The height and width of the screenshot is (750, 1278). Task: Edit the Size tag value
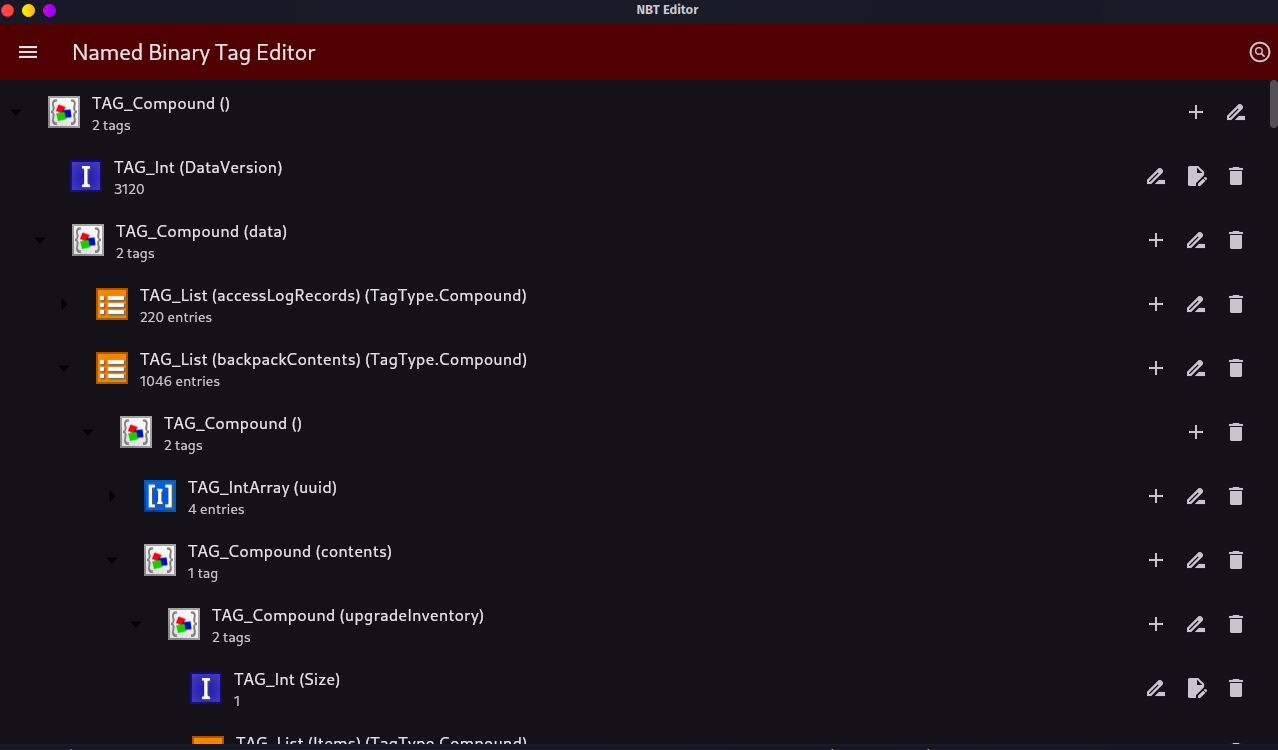[x=1196, y=688]
